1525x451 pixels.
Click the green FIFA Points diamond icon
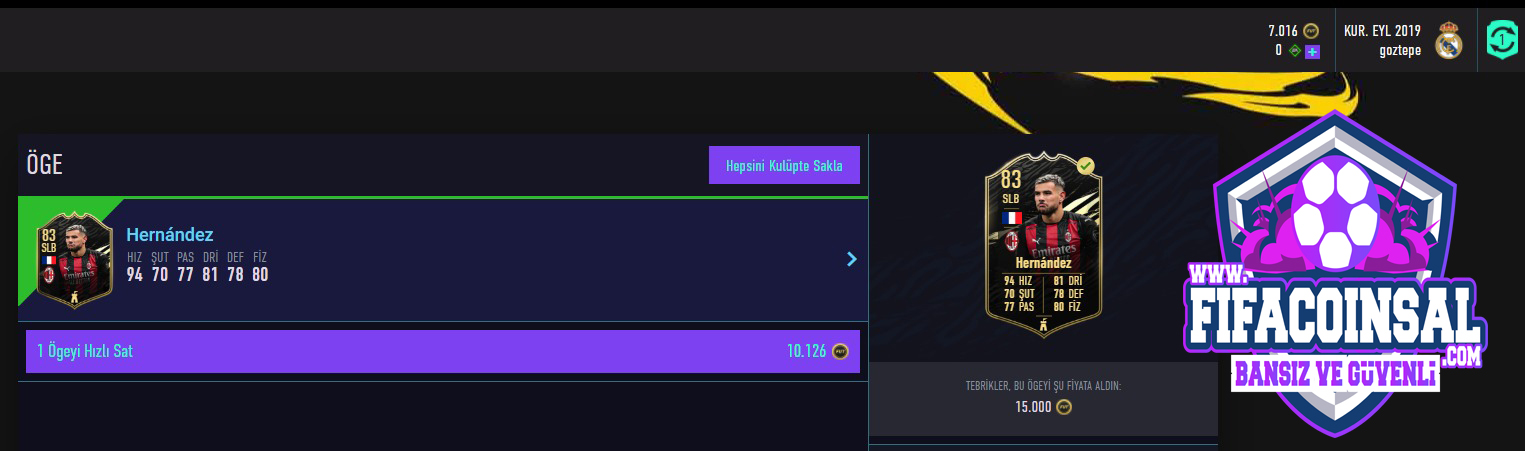tap(1294, 51)
